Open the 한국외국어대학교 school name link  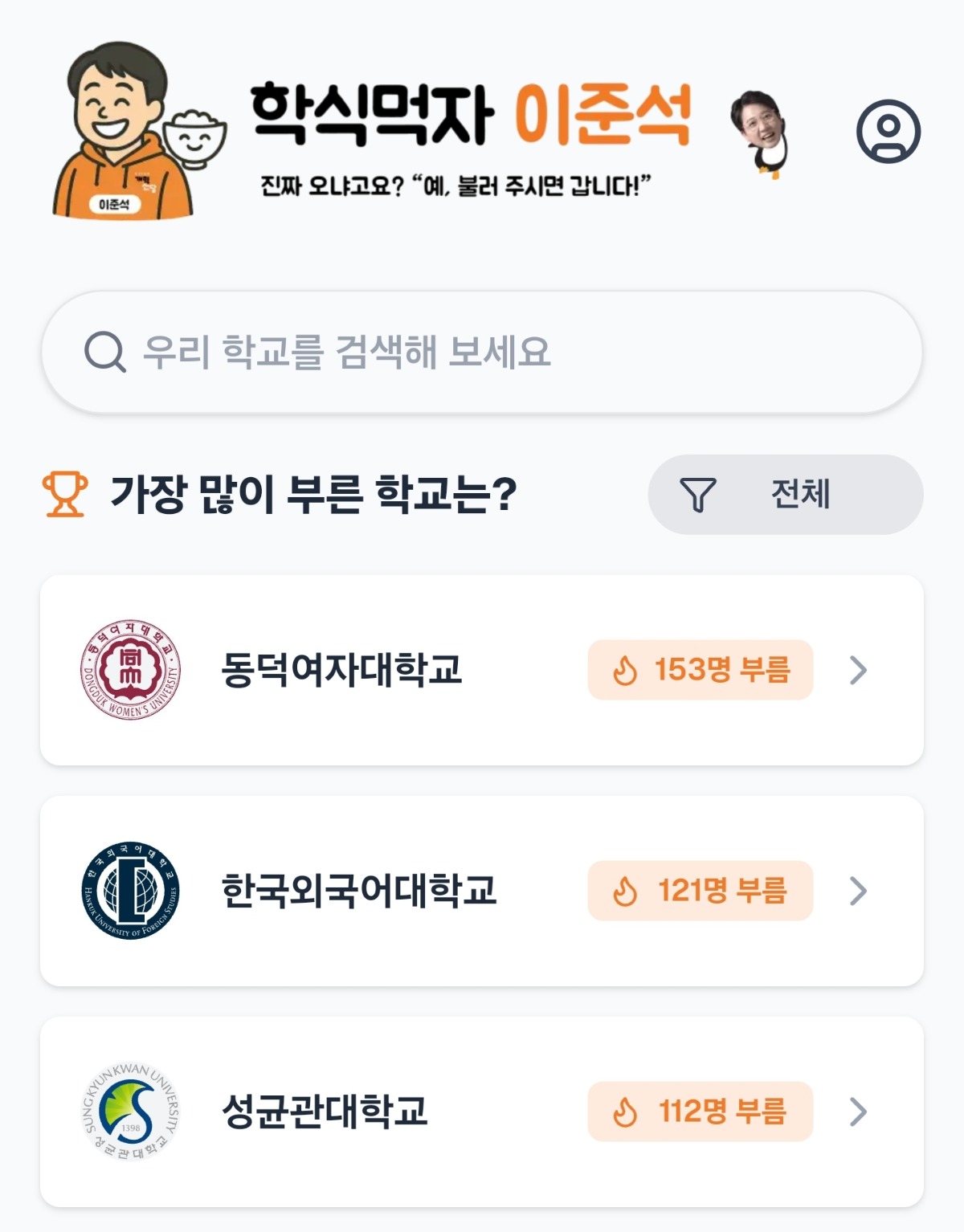tap(359, 891)
